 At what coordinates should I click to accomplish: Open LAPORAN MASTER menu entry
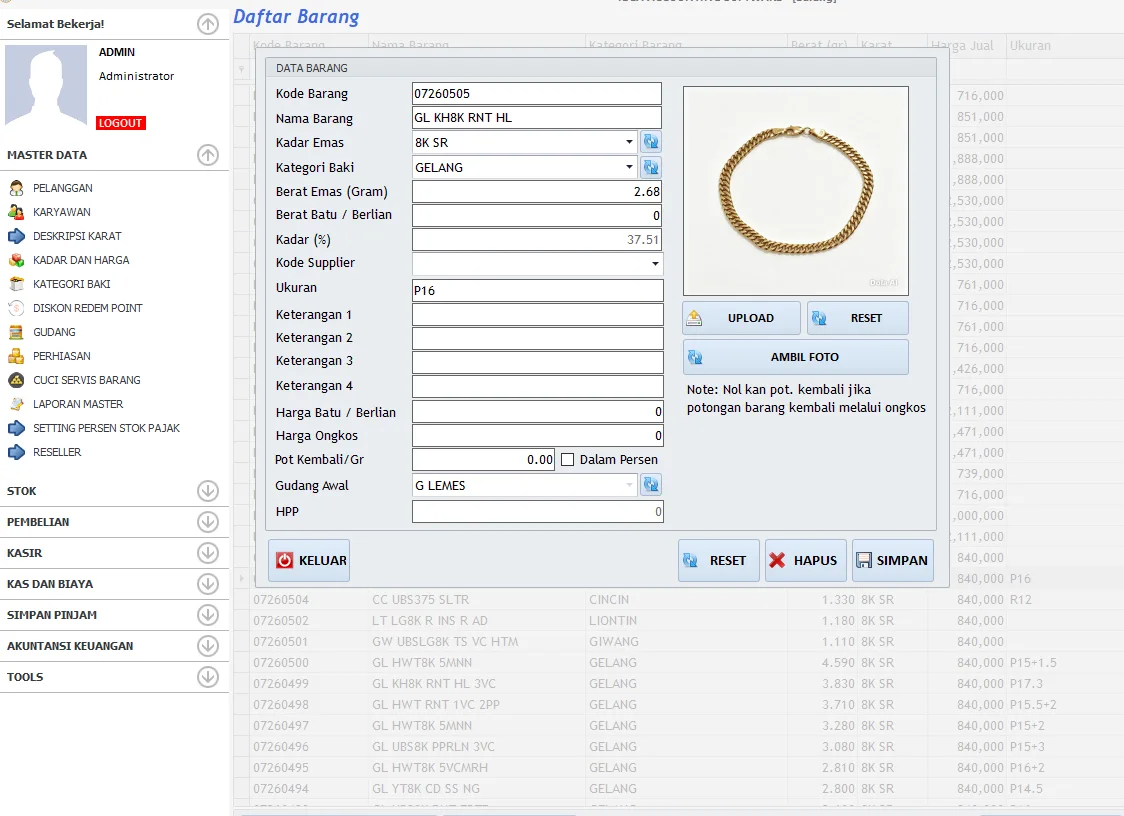tap(78, 404)
